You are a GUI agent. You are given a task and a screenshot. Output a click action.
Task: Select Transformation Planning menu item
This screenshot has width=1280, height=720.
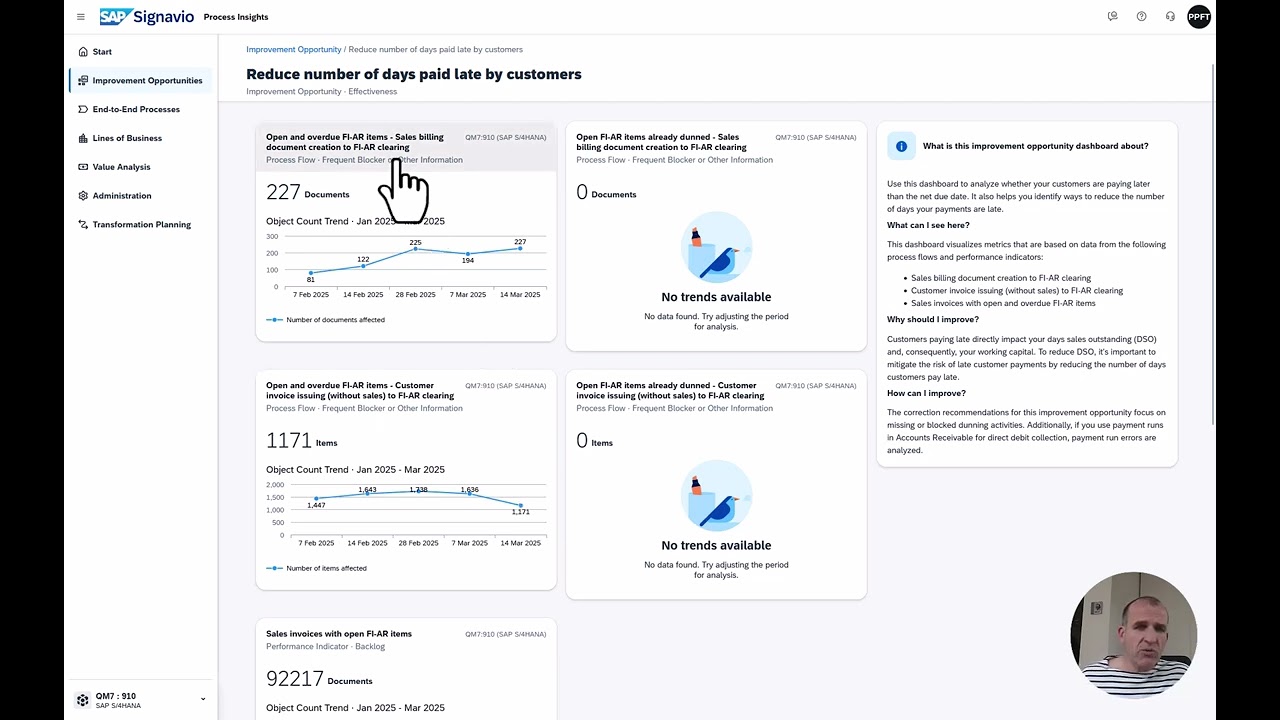(142, 225)
